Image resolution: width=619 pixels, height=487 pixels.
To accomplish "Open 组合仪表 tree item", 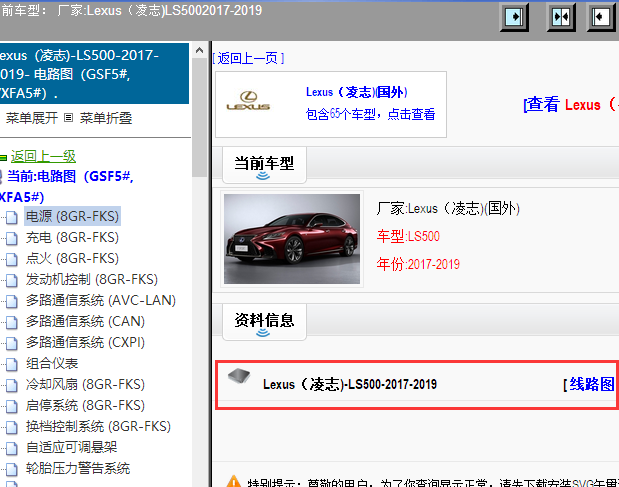I will tap(52, 363).
